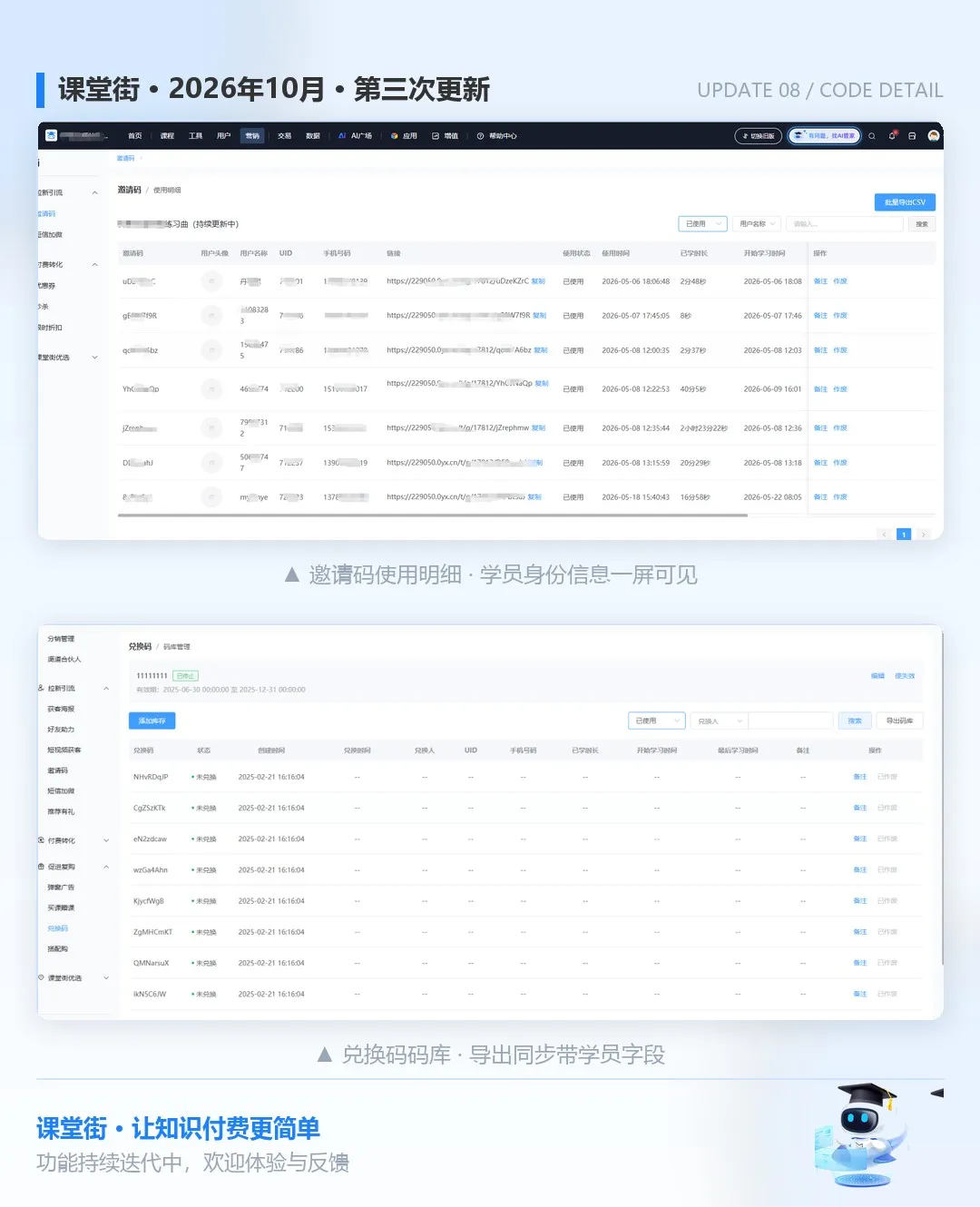Viewport: 980px width, 1207px height.
Task: Click the AI广场 icon in the navbar
Action: pyautogui.click(x=342, y=136)
